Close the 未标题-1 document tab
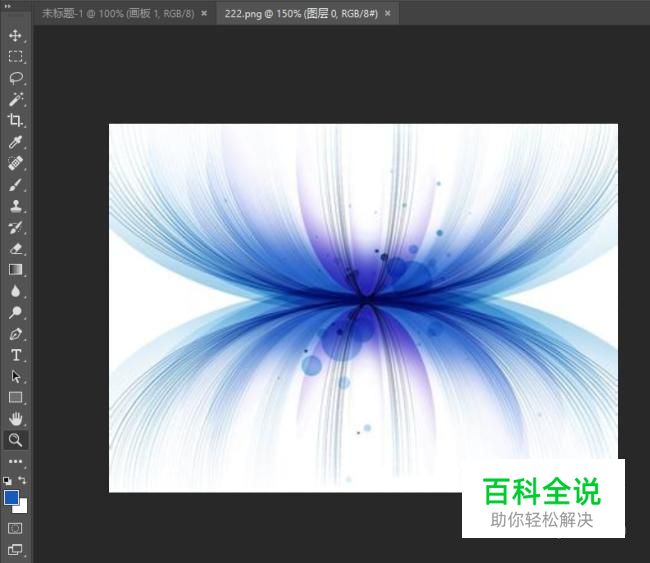The image size is (650, 563). tap(204, 13)
